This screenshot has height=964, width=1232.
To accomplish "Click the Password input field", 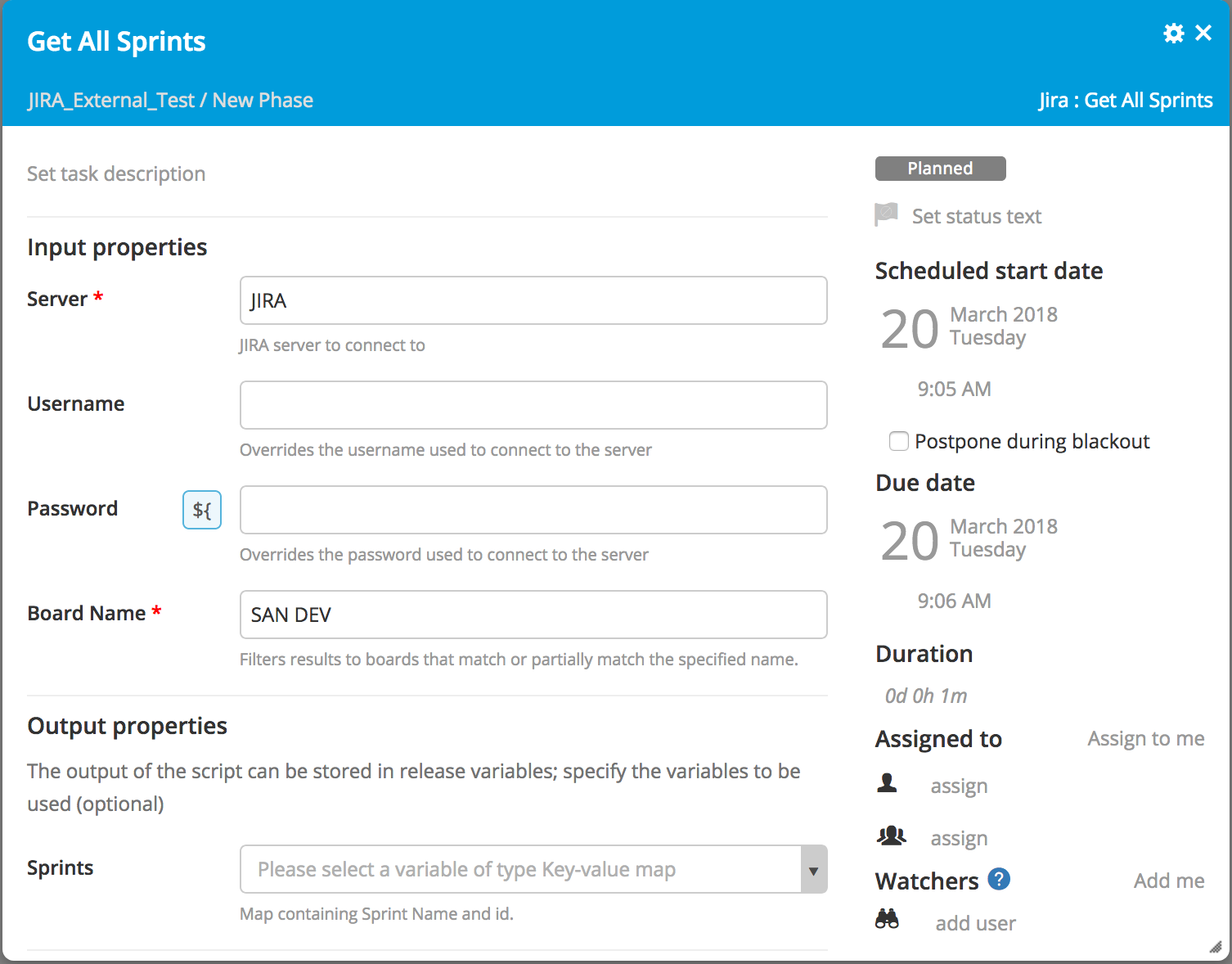I will pos(533,510).
